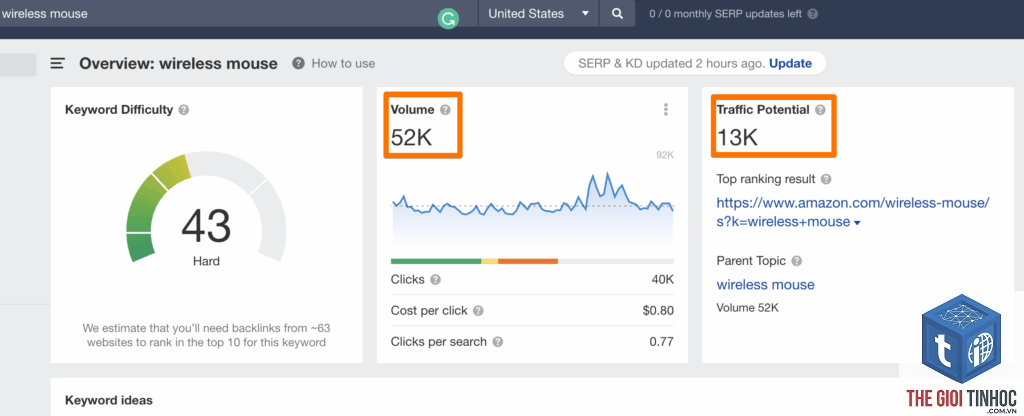Click the 13K traffic potential value
Image resolution: width=1024 pixels, height=416 pixels.
click(x=737, y=137)
